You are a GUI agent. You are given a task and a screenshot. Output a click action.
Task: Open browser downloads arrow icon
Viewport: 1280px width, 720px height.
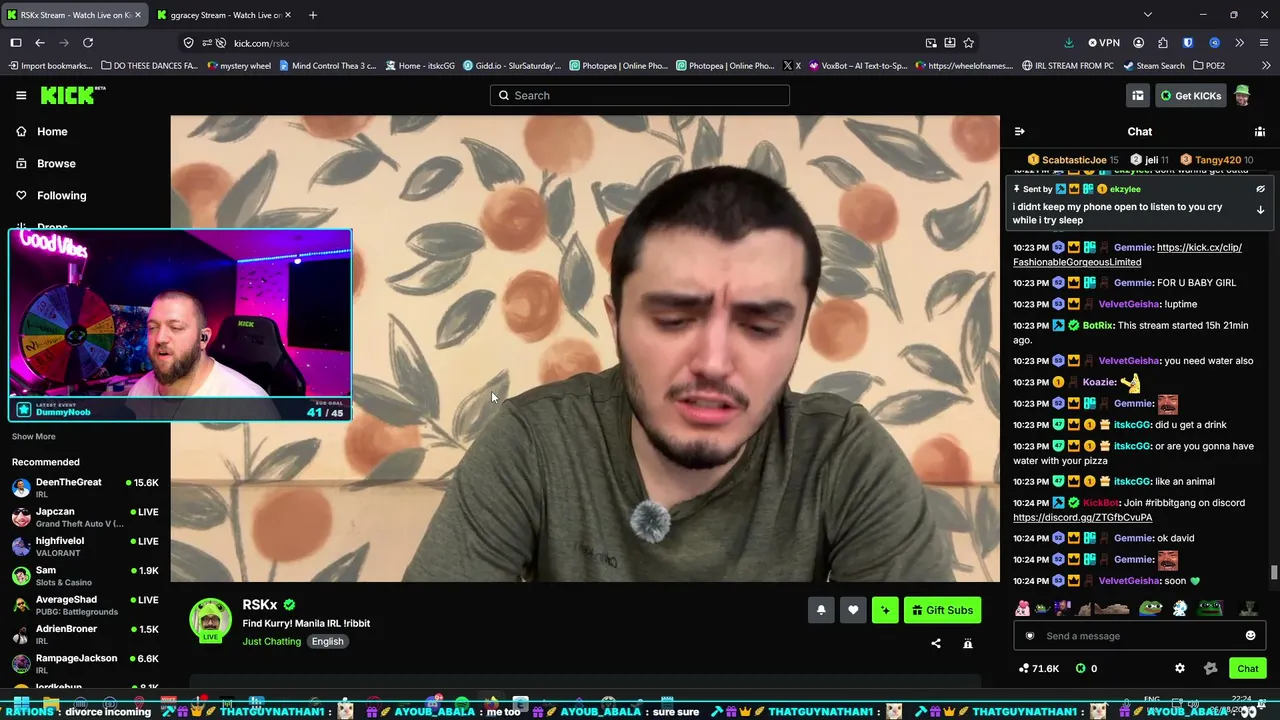pyautogui.click(x=1069, y=43)
